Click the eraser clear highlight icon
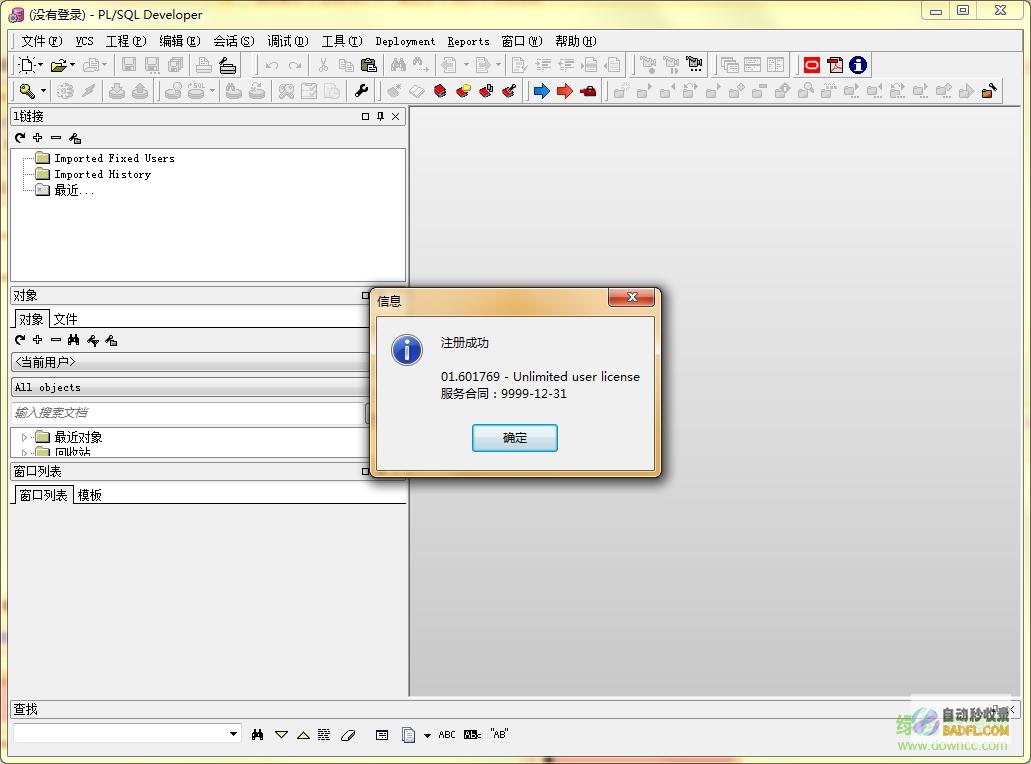The width and height of the screenshot is (1031, 764). (x=348, y=735)
